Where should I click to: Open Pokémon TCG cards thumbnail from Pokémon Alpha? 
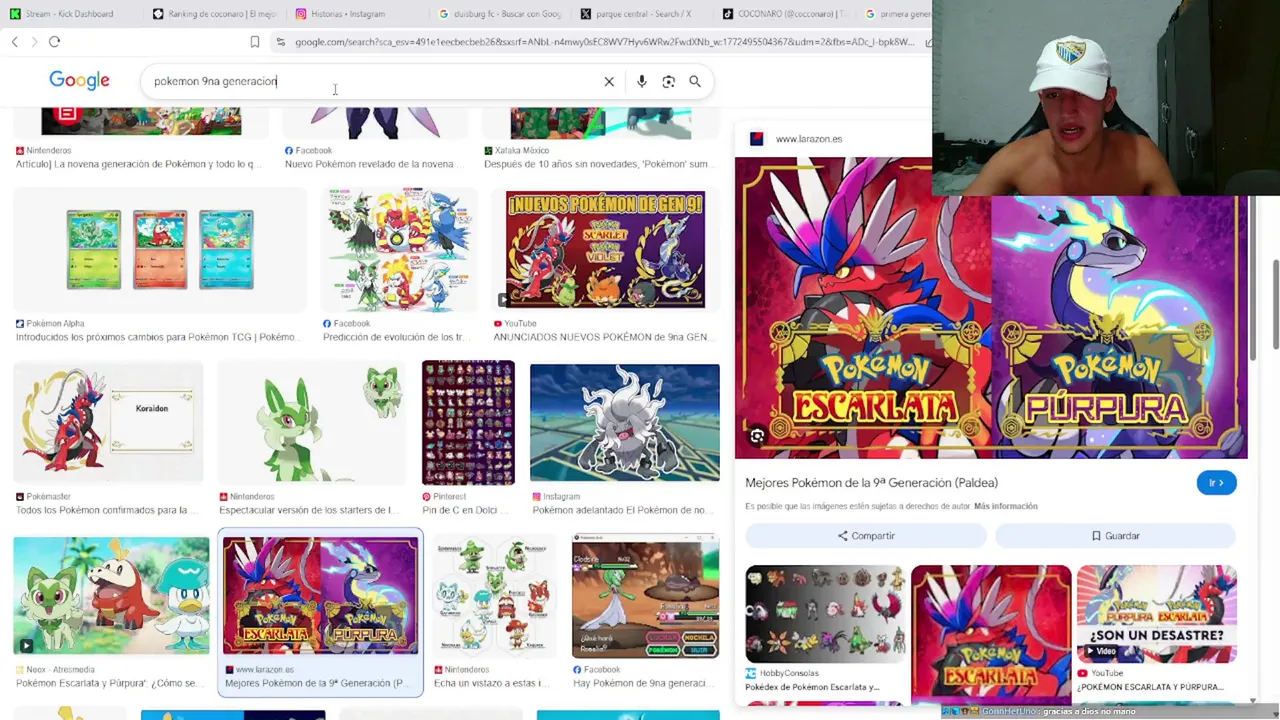(160, 249)
